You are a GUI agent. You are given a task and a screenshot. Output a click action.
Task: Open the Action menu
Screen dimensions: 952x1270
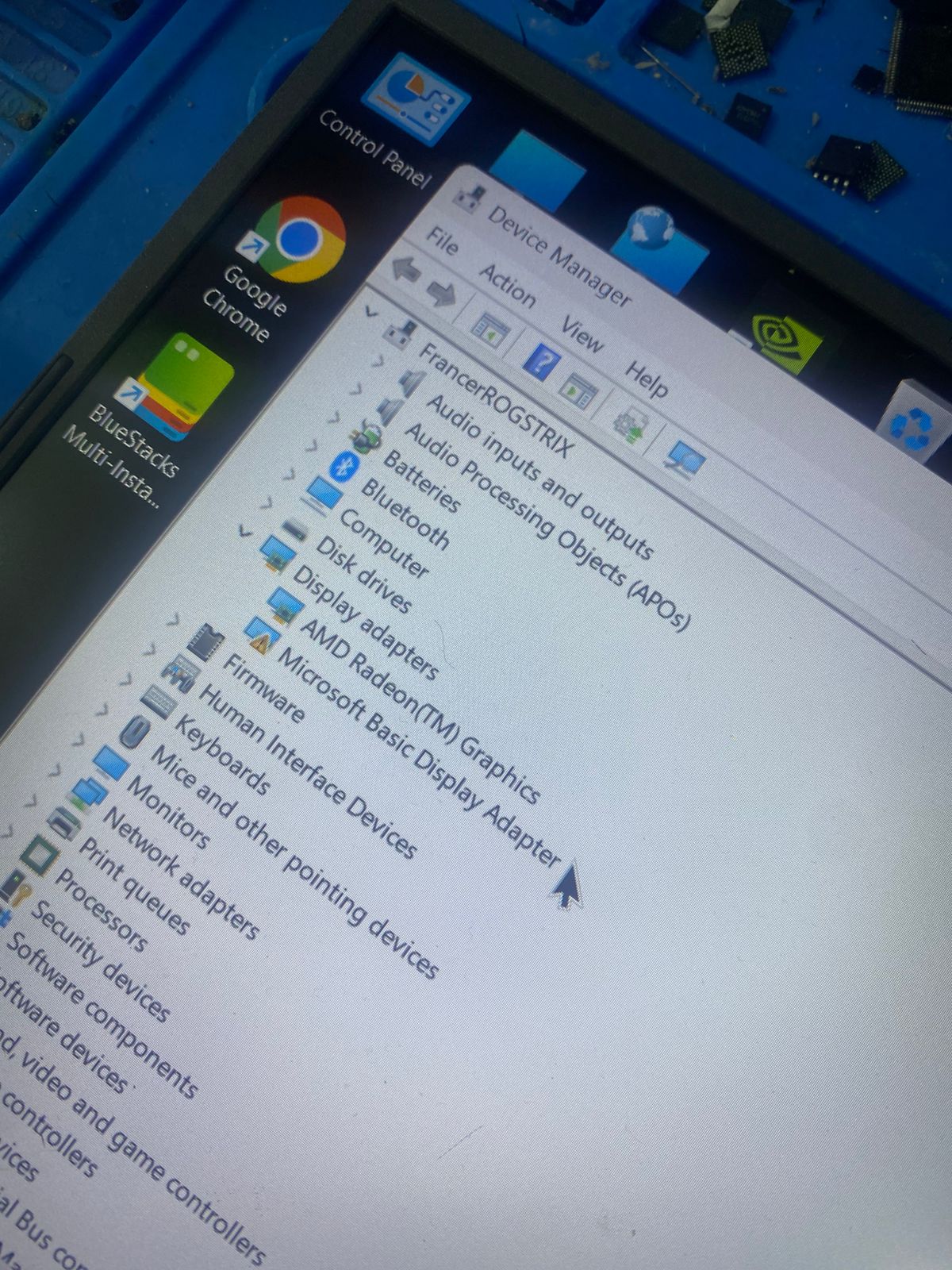coord(507,286)
